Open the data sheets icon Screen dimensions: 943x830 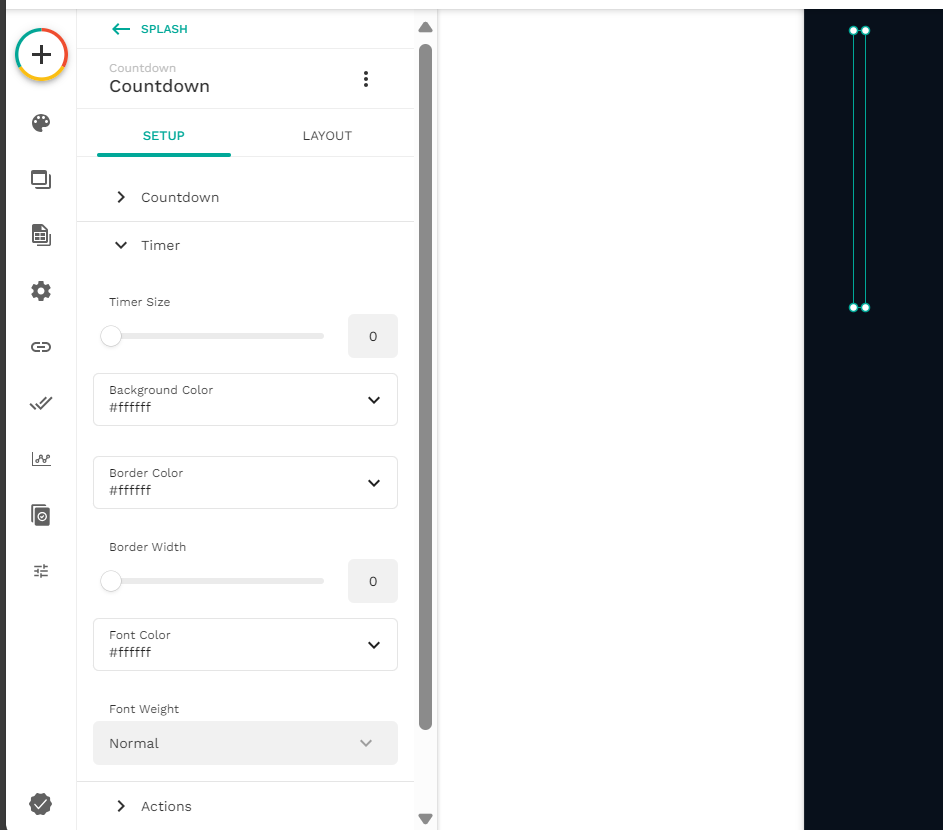41,235
